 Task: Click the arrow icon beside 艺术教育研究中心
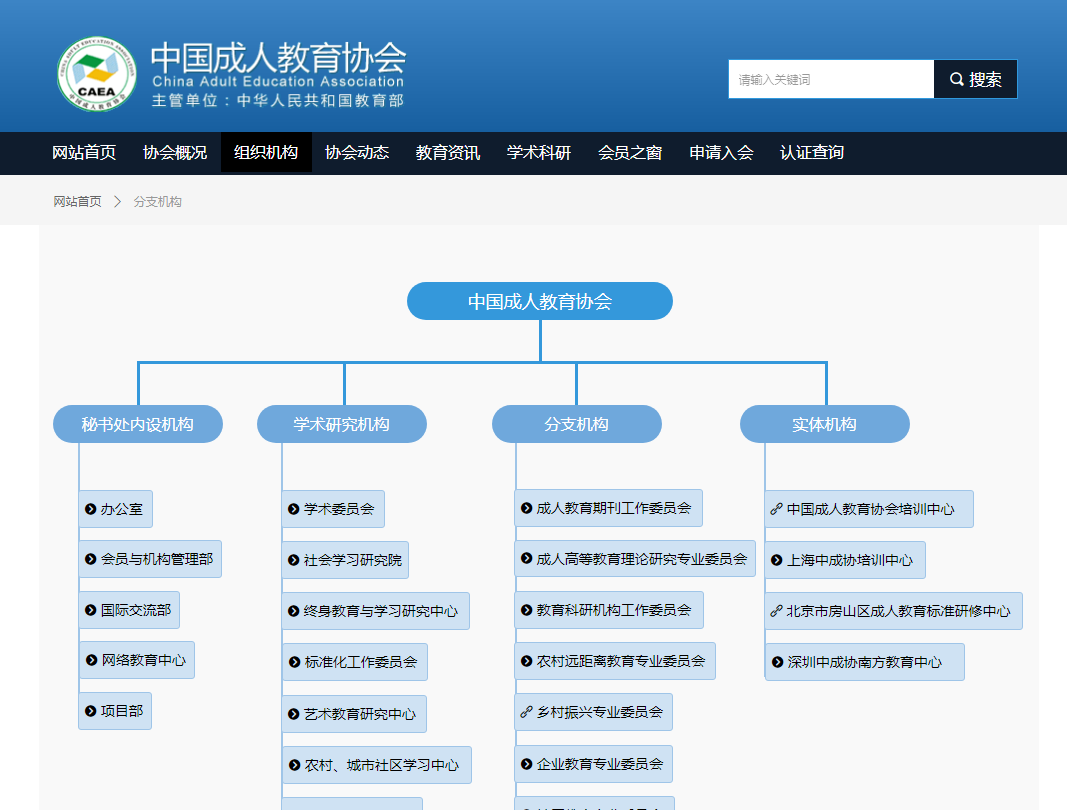[294, 714]
